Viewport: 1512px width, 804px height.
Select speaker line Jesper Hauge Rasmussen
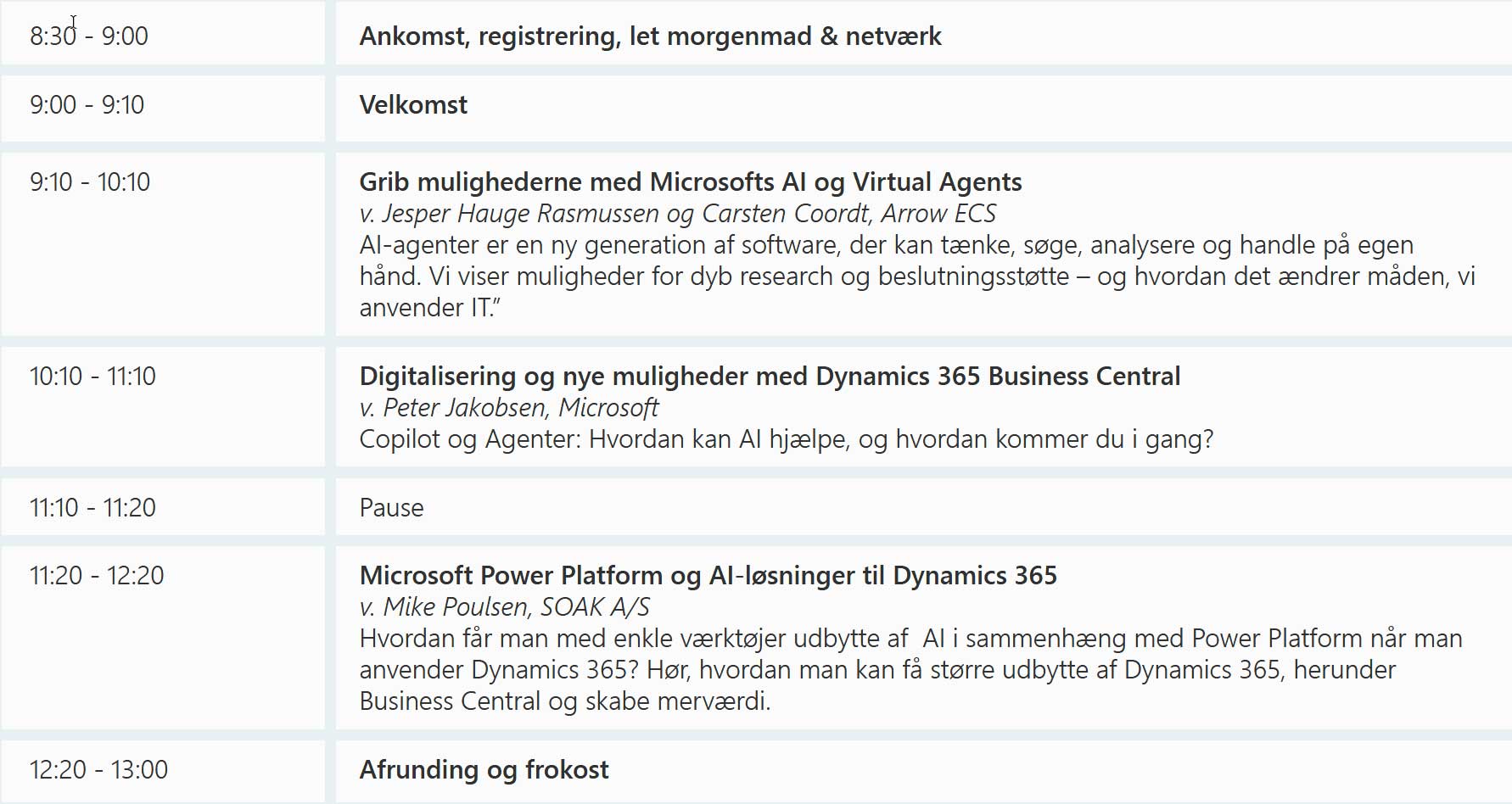point(677,213)
